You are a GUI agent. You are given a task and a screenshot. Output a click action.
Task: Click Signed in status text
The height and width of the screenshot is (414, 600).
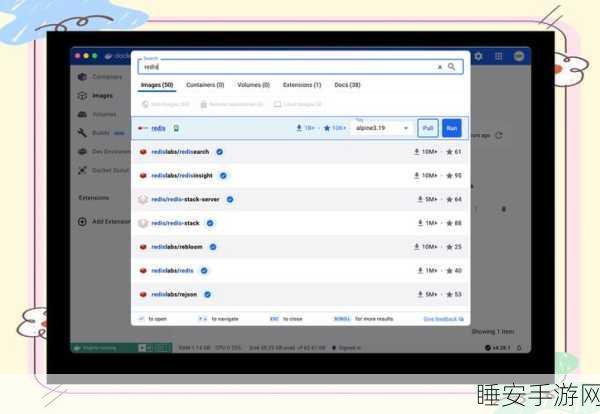point(347,348)
